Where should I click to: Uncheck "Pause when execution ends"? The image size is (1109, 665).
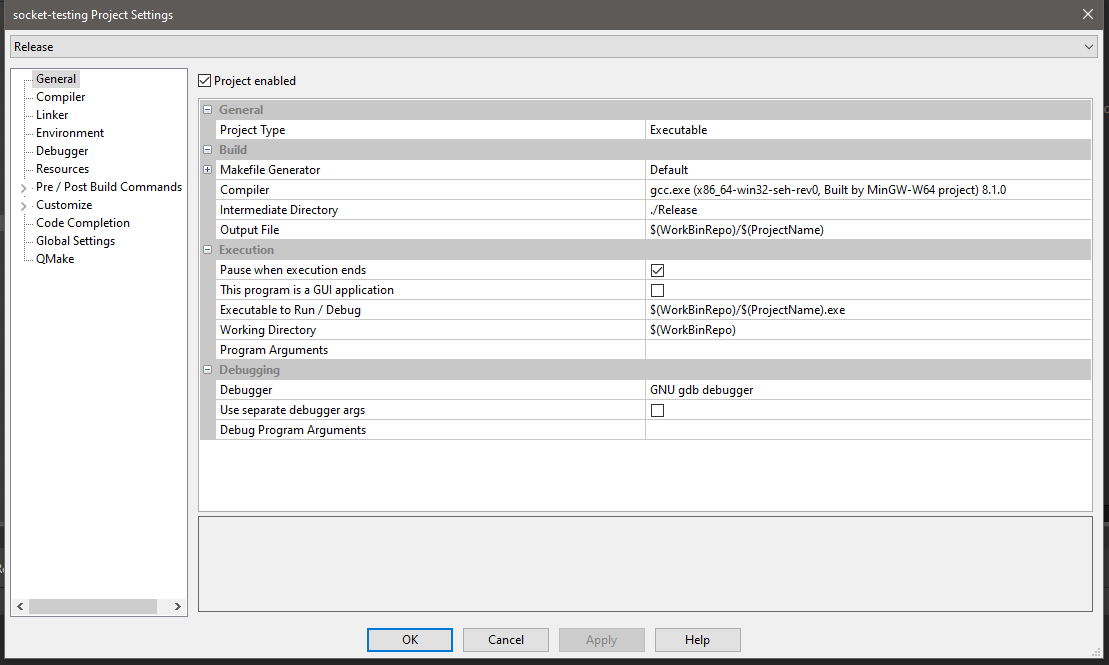point(657,269)
